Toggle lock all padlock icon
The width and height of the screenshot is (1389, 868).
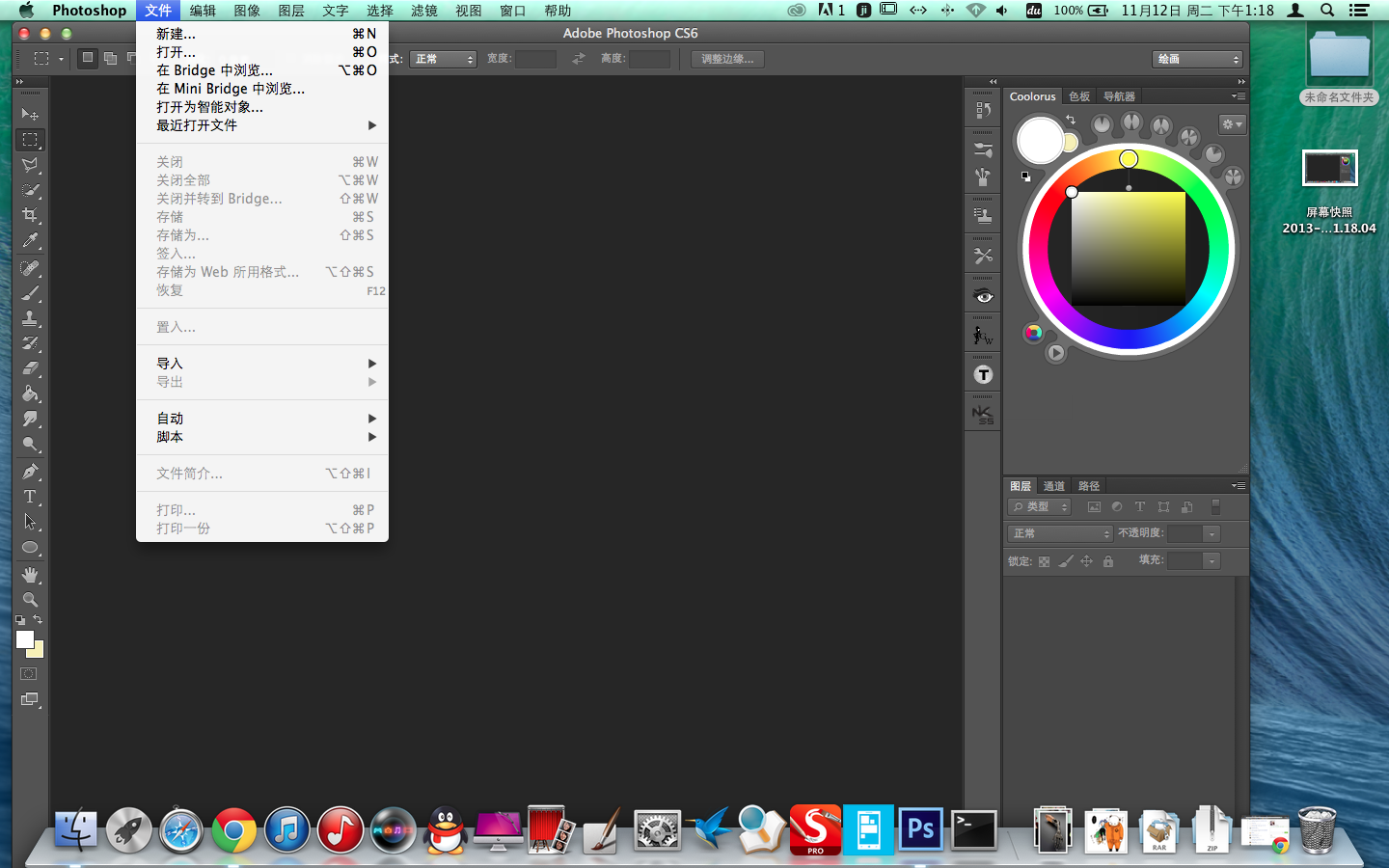[1108, 561]
